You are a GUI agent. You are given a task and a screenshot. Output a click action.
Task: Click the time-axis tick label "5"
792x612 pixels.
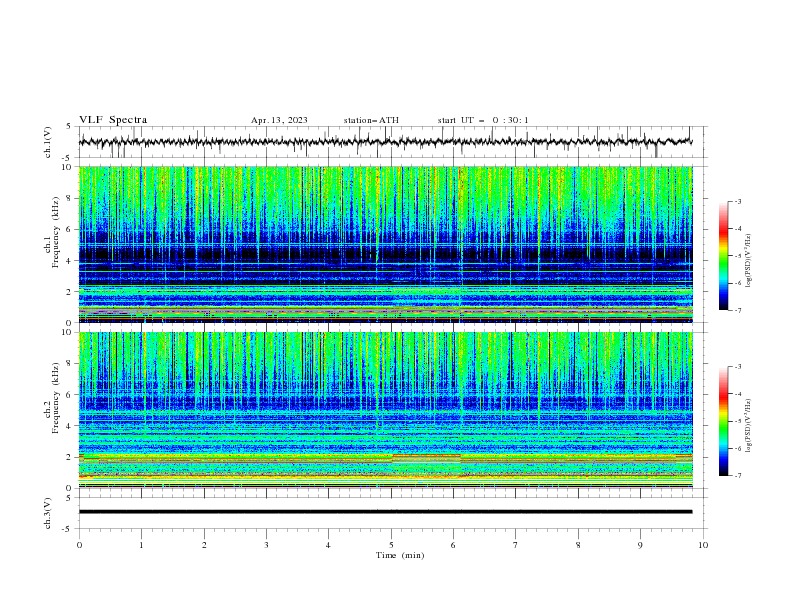[x=391, y=545]
